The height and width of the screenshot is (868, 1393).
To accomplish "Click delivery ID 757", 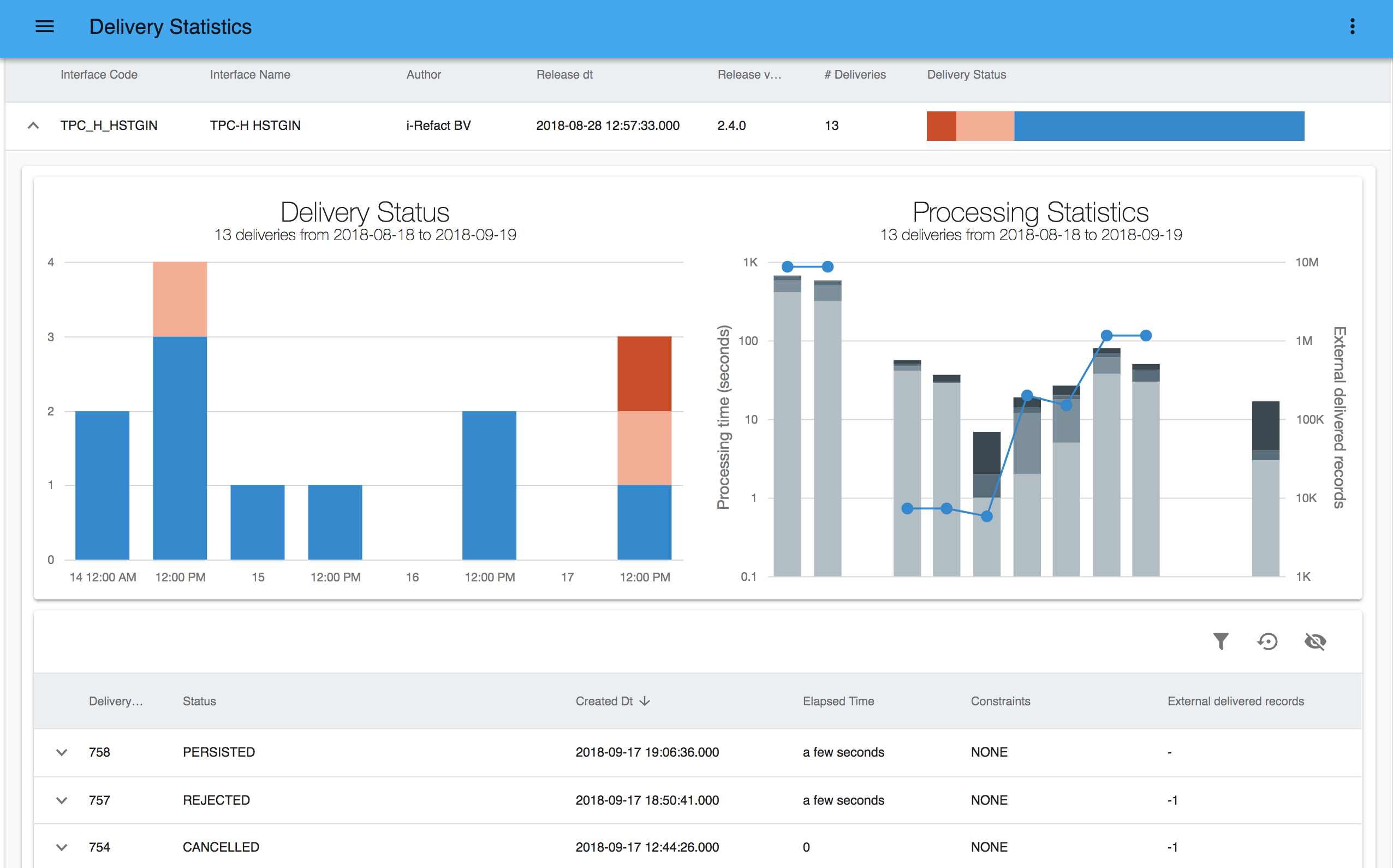I will pos(99,800).
